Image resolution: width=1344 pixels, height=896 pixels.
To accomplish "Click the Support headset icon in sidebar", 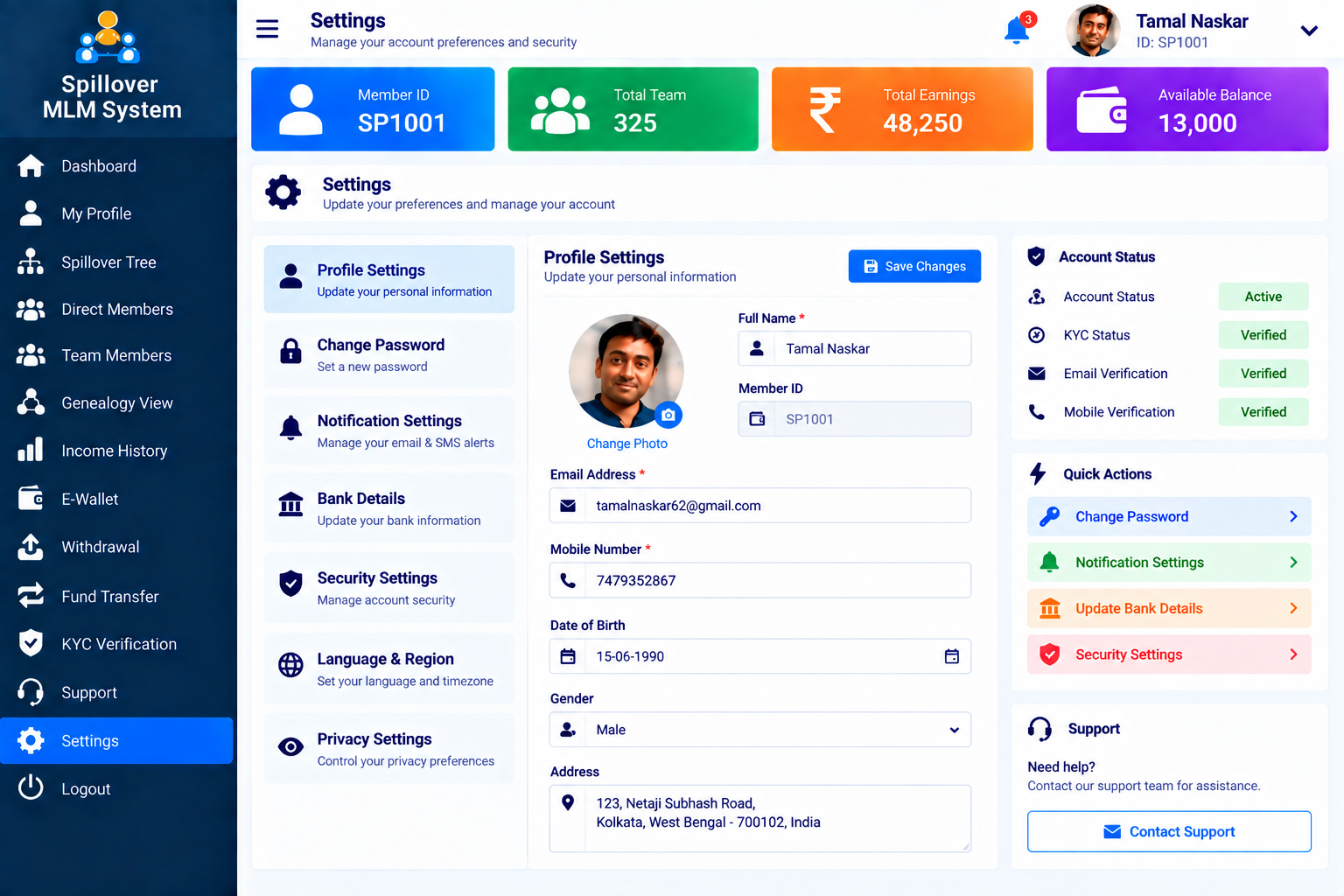I will 31,692.
